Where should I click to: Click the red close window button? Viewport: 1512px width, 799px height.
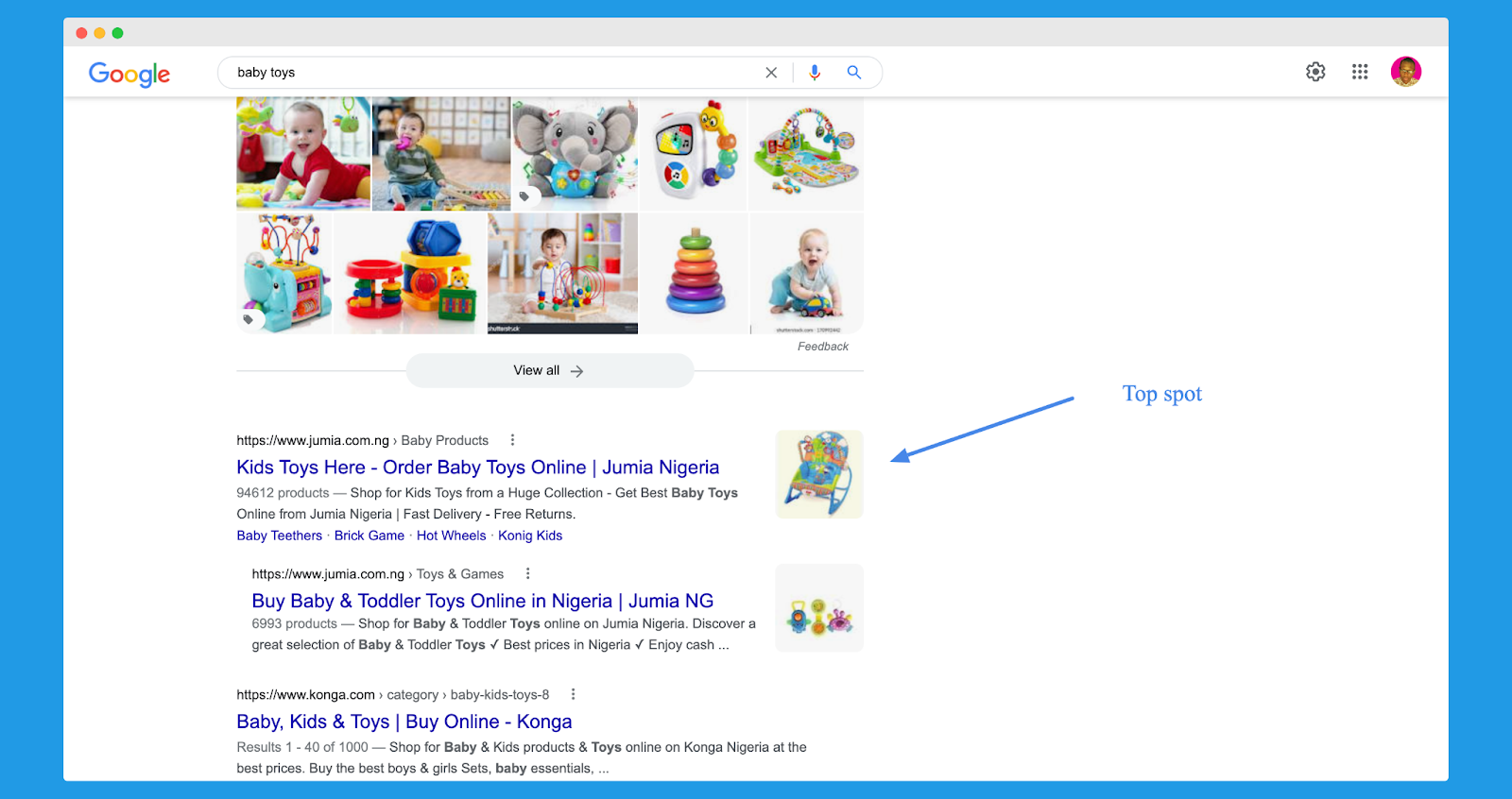click(x=82, y=33)
